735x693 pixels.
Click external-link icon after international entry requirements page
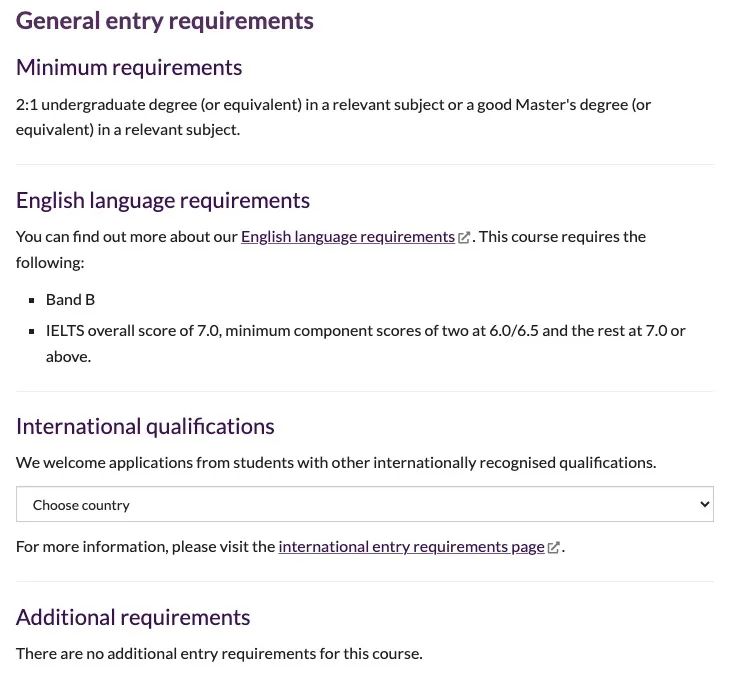pos(553,548)
